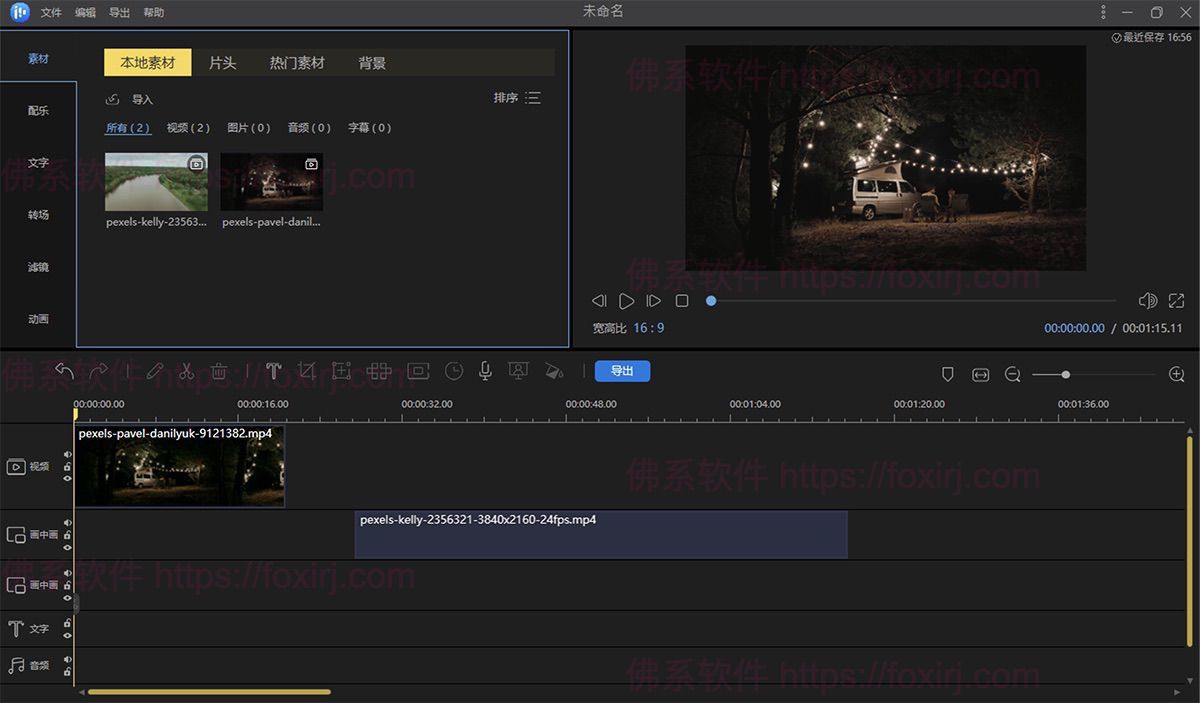Viewport: 1200px width, 703px height.
Task: Select the crop tool
Action: pyautogui.click(x=307, y=371)
